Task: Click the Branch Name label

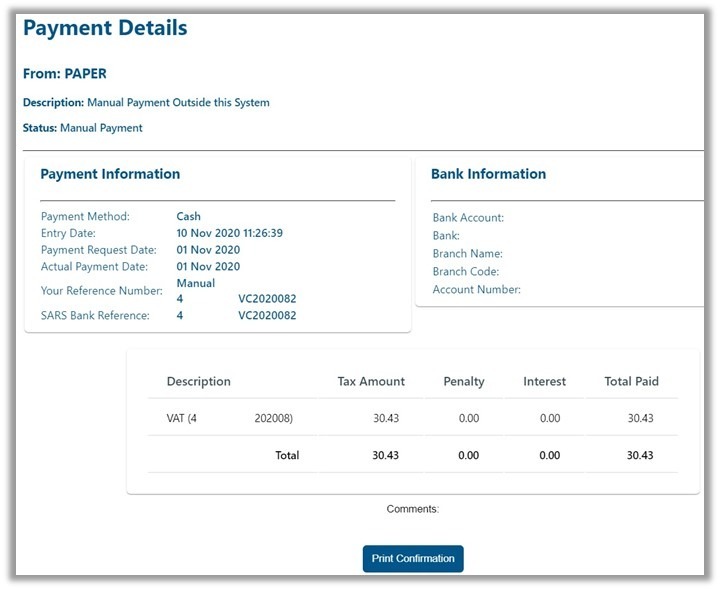Action: click(x=467, y=254)
